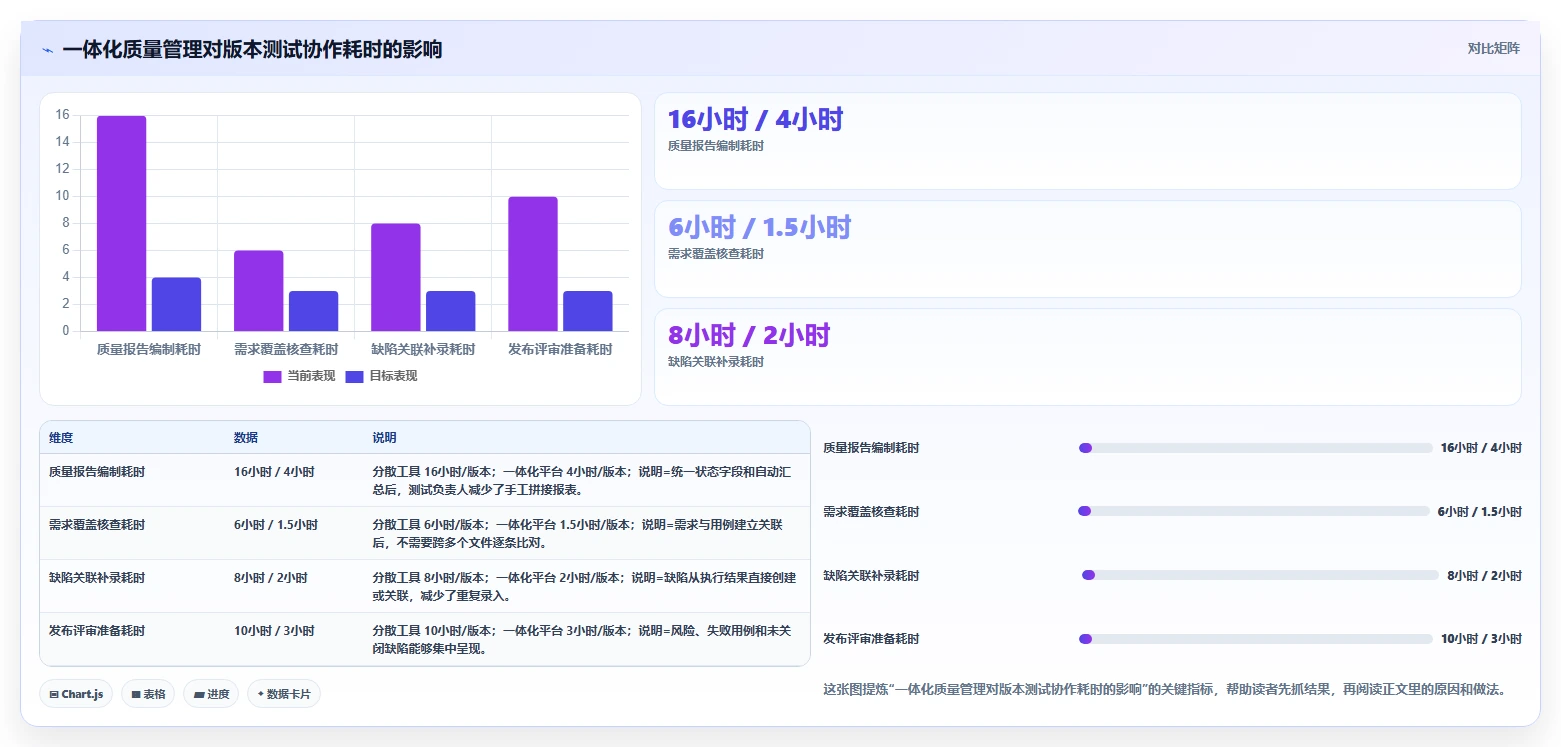Click the 16小时 / 4小时 value beside progress bar

(1481, 448)
